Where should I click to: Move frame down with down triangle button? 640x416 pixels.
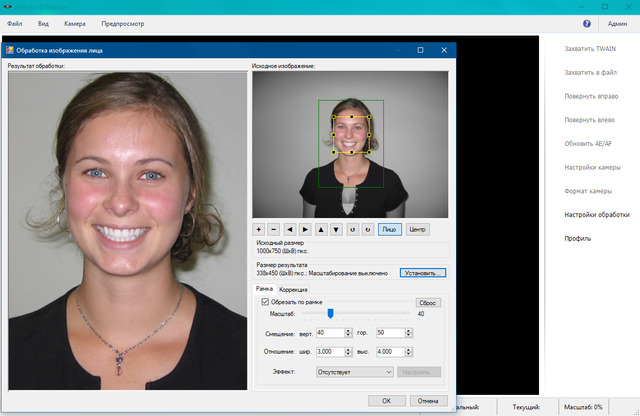coord(336,229)
